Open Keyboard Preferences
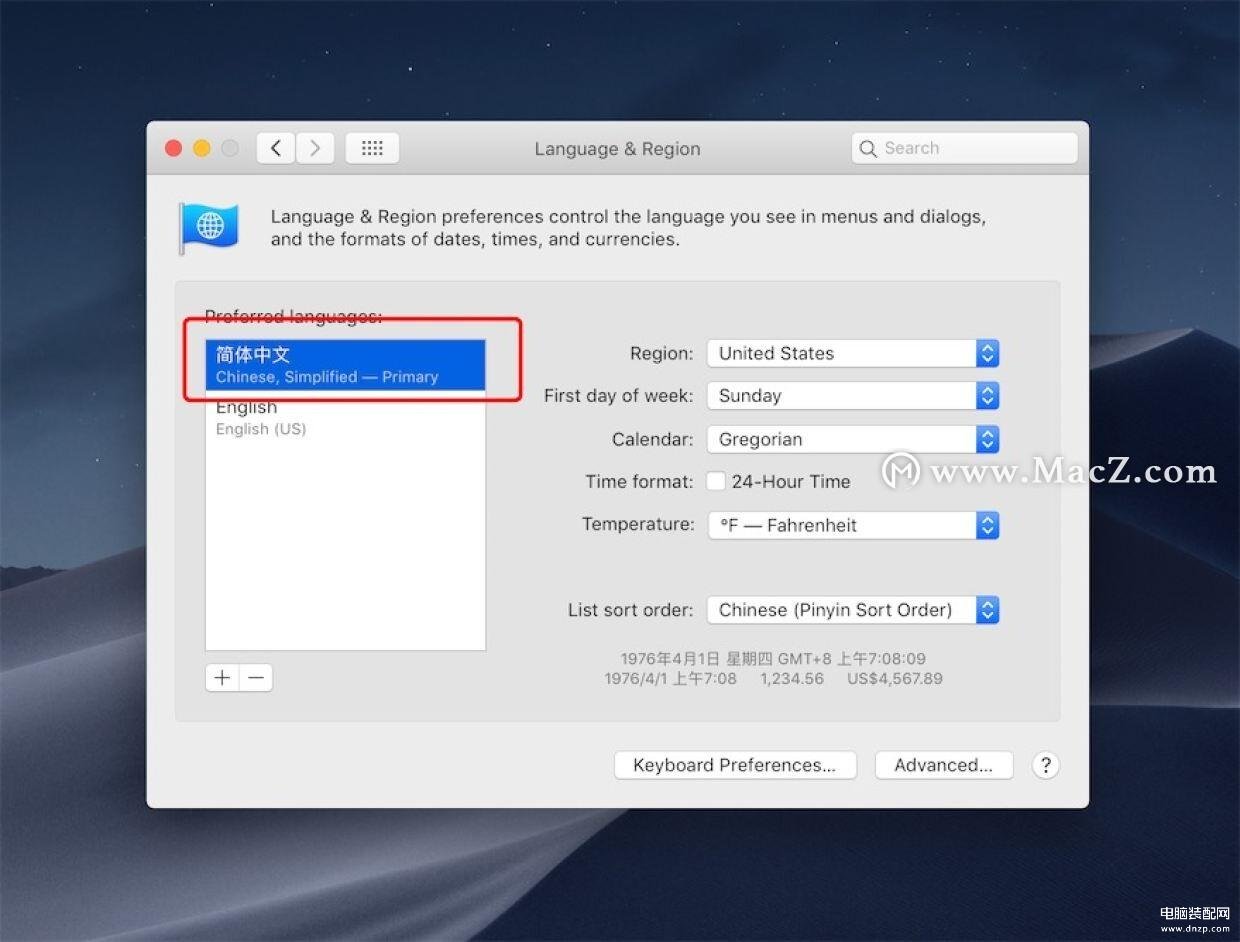Image resolution: width=1240 pixels, height=942 pixels. point(735,765)
